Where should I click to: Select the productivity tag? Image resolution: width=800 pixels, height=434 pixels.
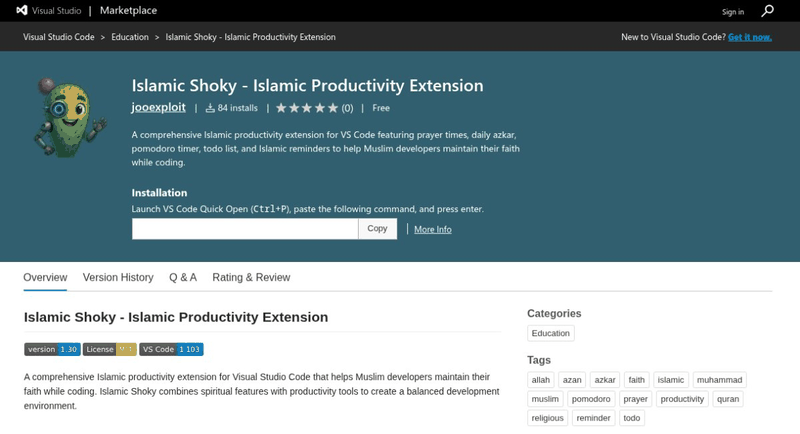coord(682,399)
